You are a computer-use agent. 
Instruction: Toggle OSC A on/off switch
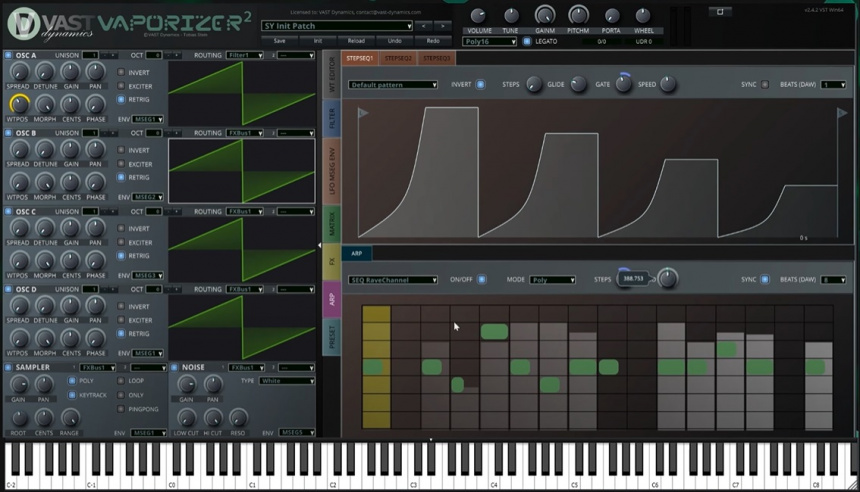(x=8, y=55)
